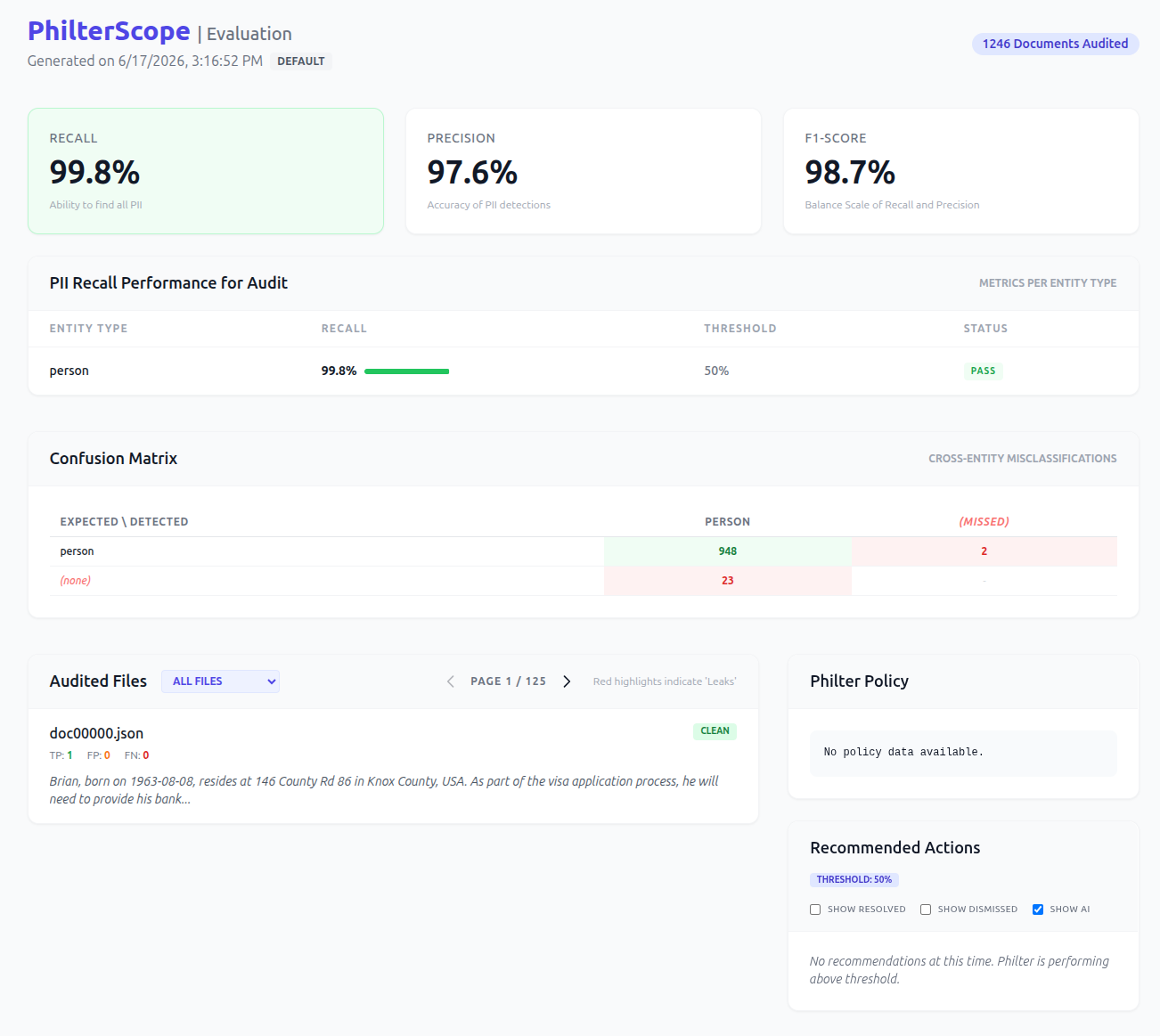
Task: Select the F1-Score 98.7% metric card
Action: coord(961,171)
